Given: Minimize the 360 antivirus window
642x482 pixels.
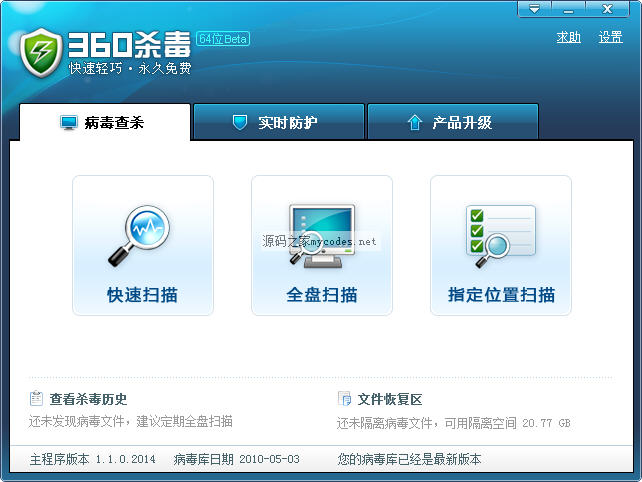Looking at the screenshot, I should click(568, 9).
